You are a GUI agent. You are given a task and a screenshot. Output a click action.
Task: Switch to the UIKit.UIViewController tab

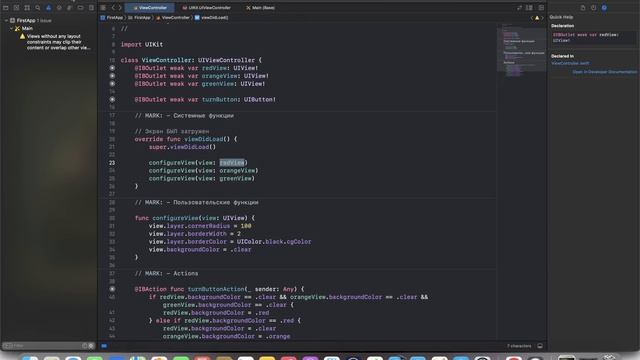click(x=206, y=8)
